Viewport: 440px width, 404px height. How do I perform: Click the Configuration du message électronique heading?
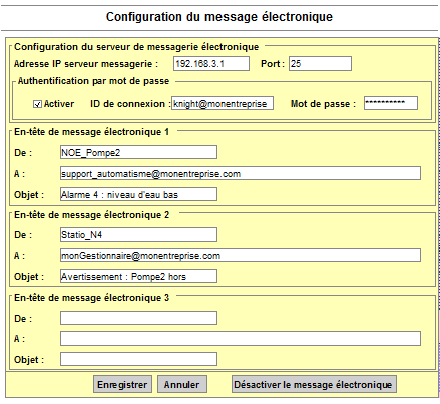(219, 17)
